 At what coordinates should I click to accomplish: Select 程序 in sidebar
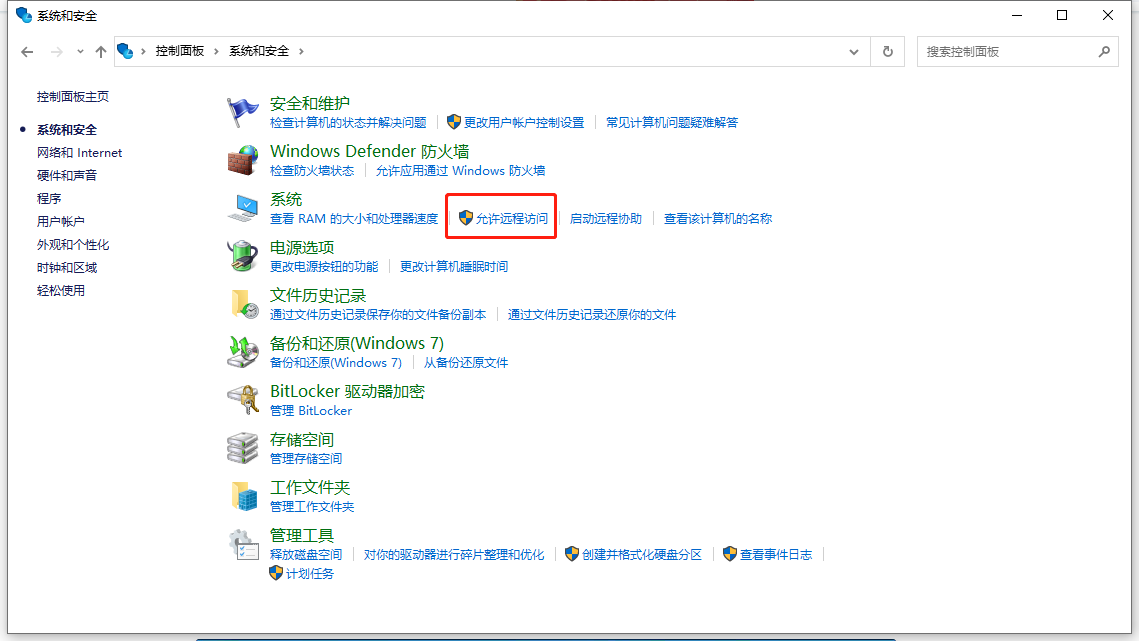click(x=49, y=198)
